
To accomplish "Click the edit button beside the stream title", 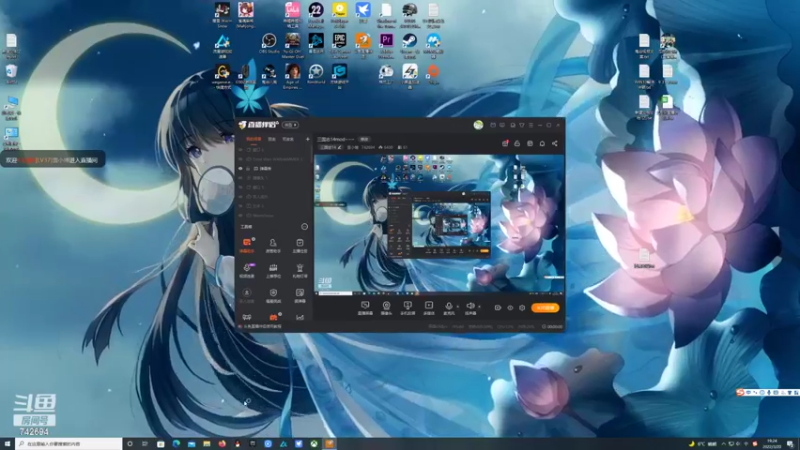I will click(364, 139).
